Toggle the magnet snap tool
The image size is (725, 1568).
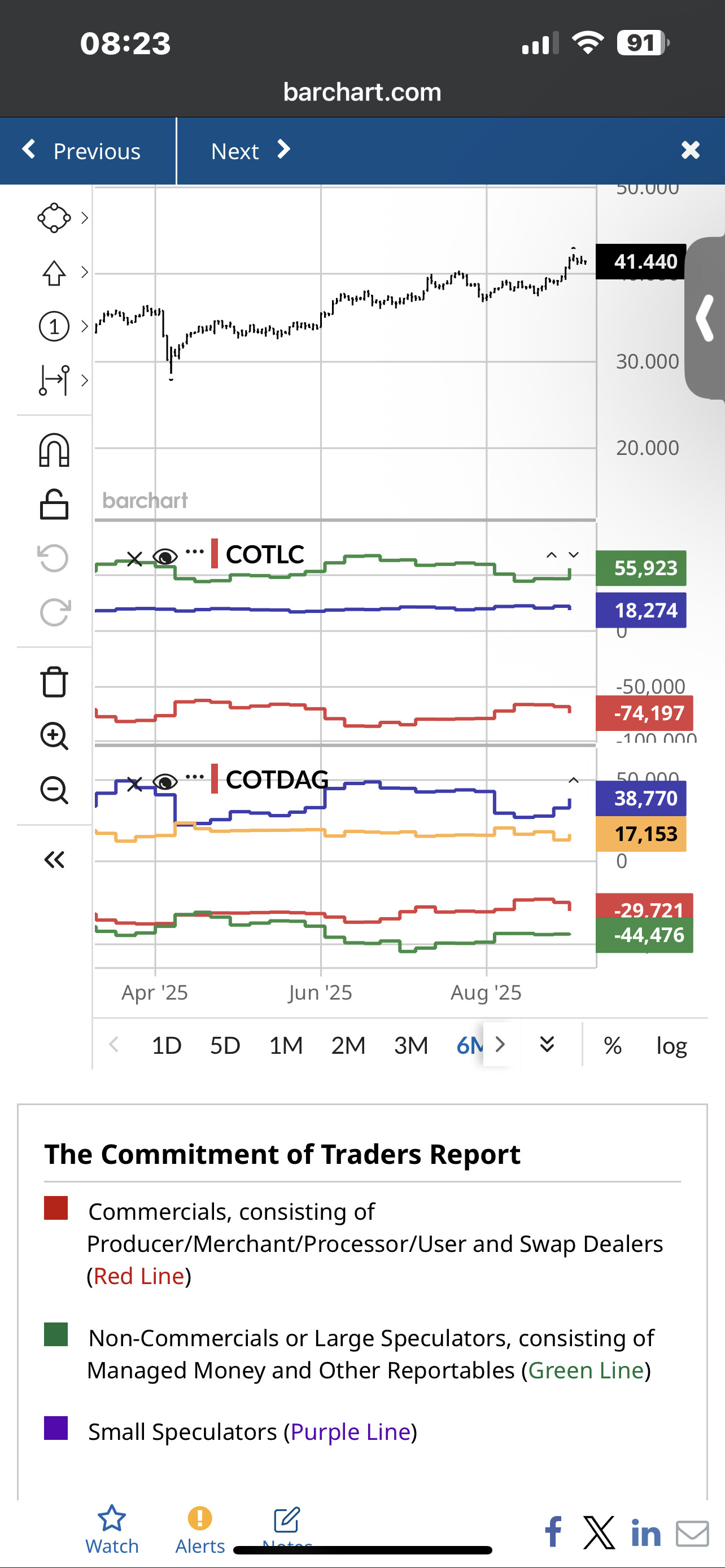click(x=54, y=450)
